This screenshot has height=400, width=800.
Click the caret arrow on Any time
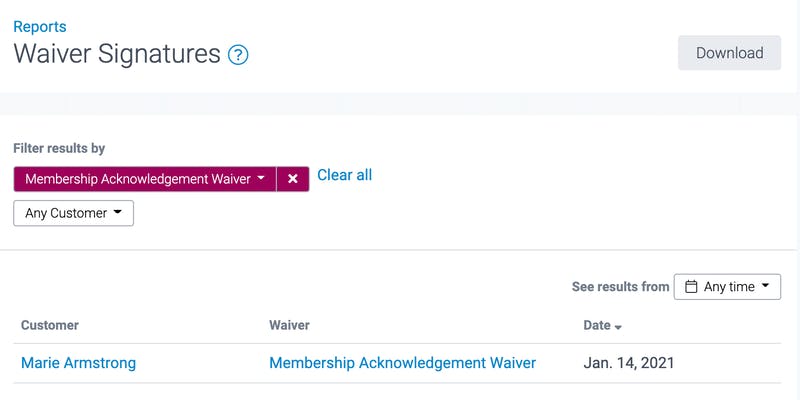(x=765, y=286)
